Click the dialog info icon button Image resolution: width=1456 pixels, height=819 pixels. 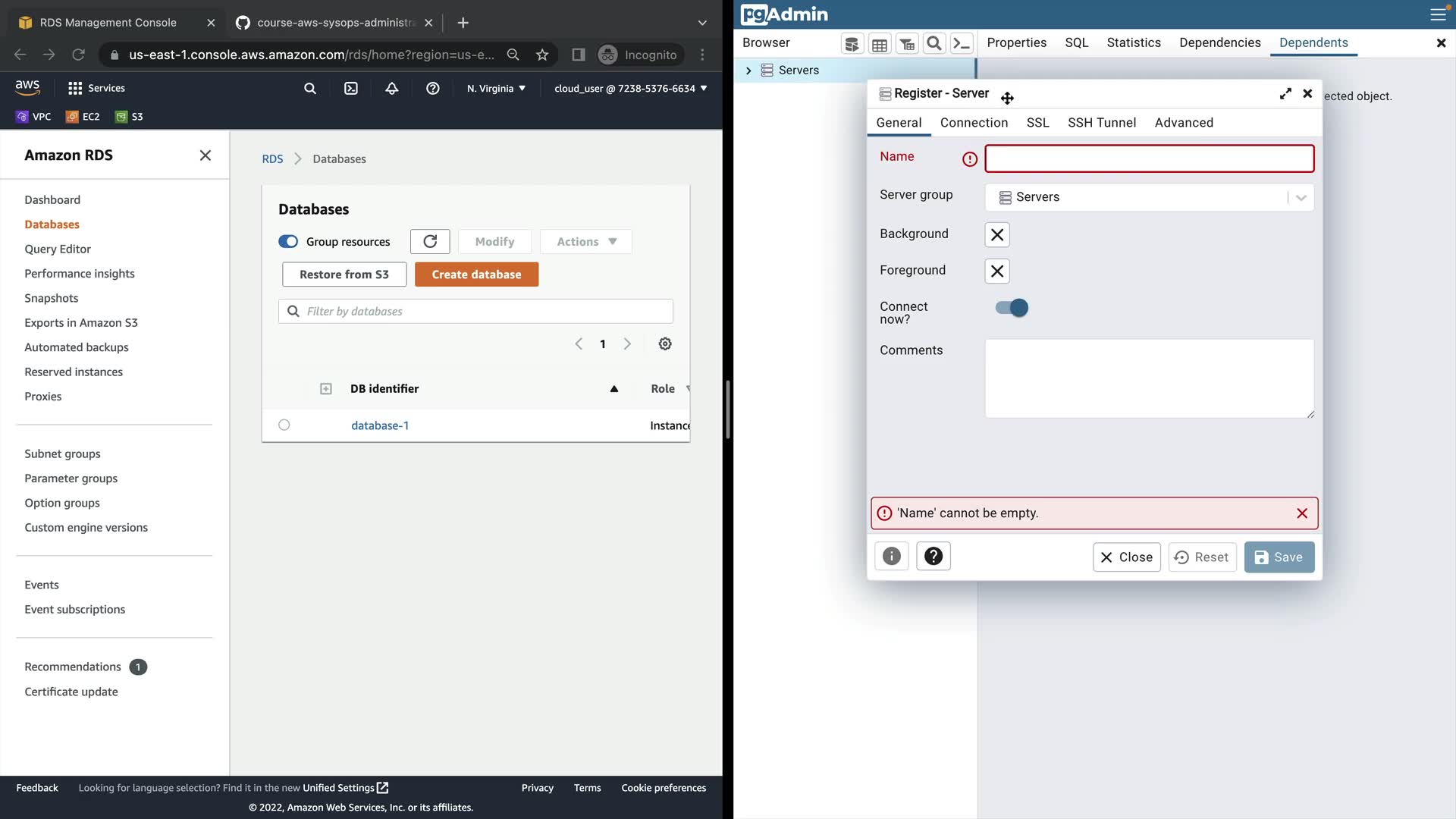click(x=892, y=557)
